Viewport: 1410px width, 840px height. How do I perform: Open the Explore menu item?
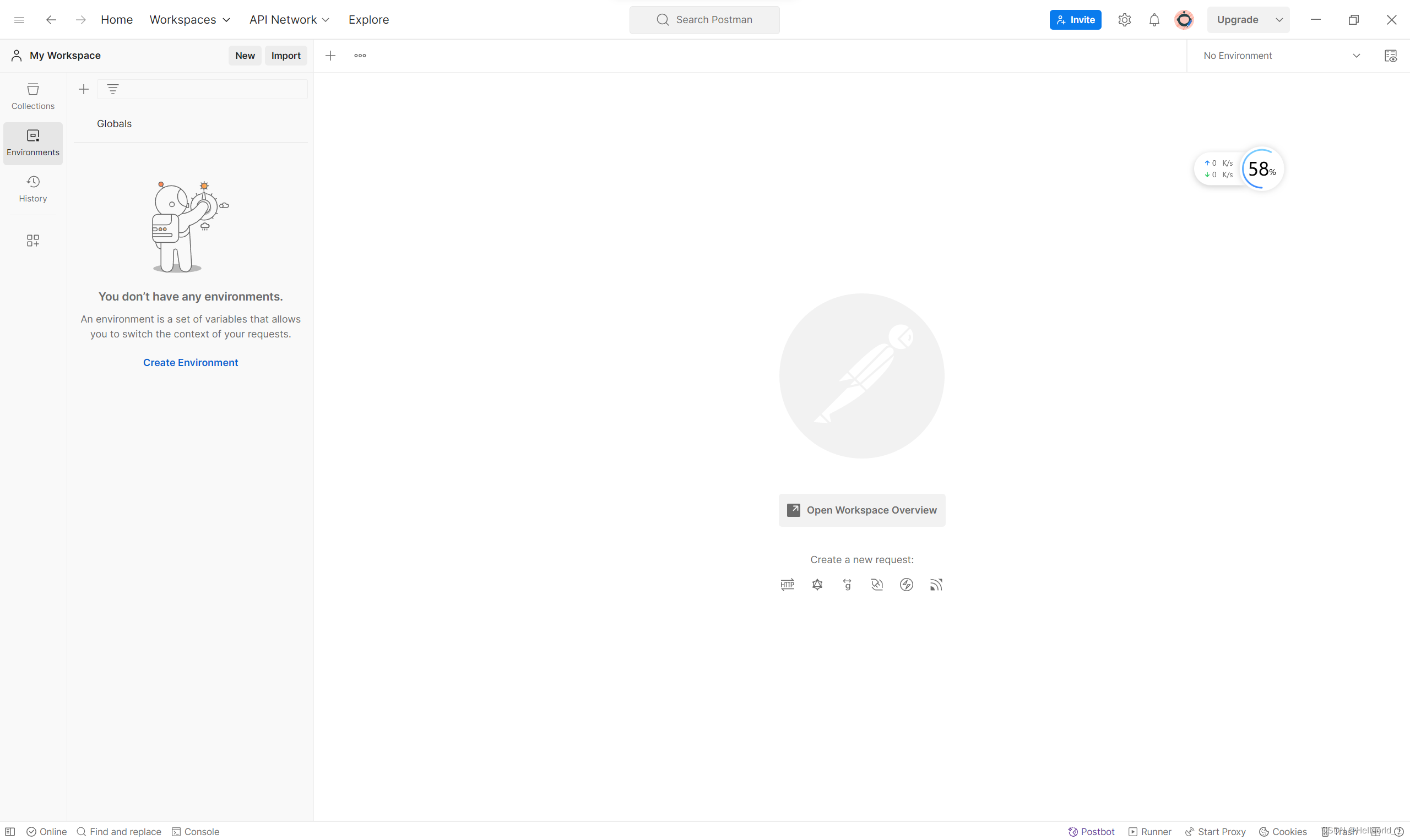[x=368, y=20]
